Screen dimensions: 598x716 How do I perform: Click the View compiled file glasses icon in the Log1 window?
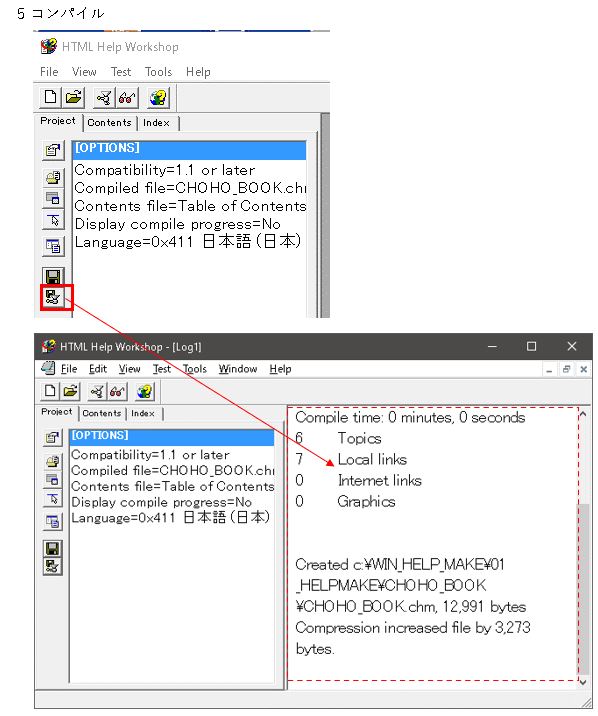coord(116,391)
